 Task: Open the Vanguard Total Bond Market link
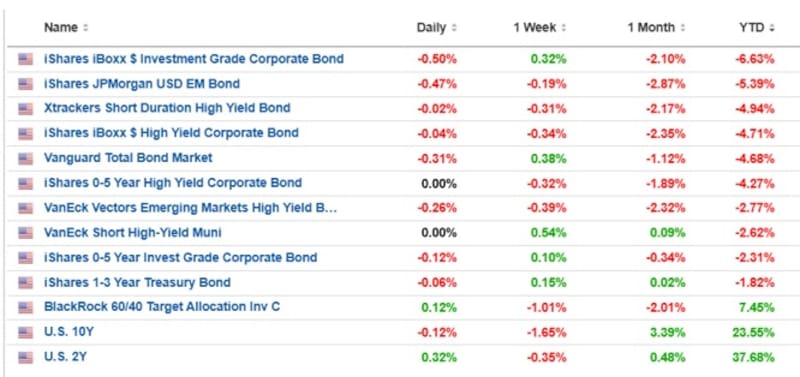click(128, 158)
